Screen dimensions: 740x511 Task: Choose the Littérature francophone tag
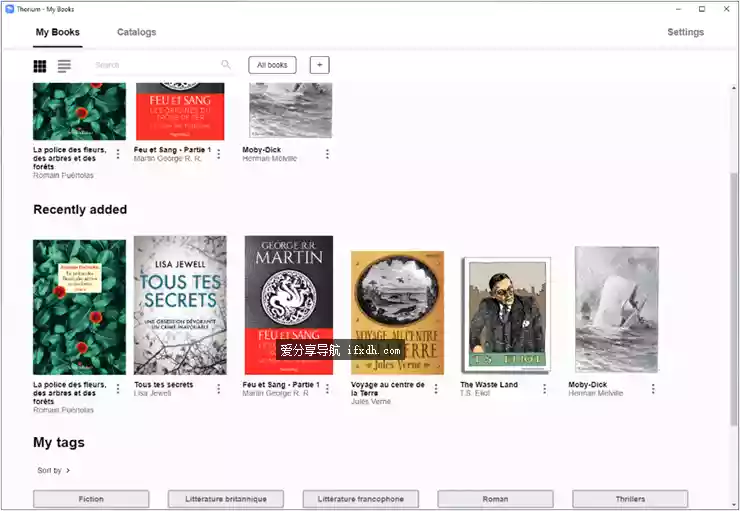(360, 499)
